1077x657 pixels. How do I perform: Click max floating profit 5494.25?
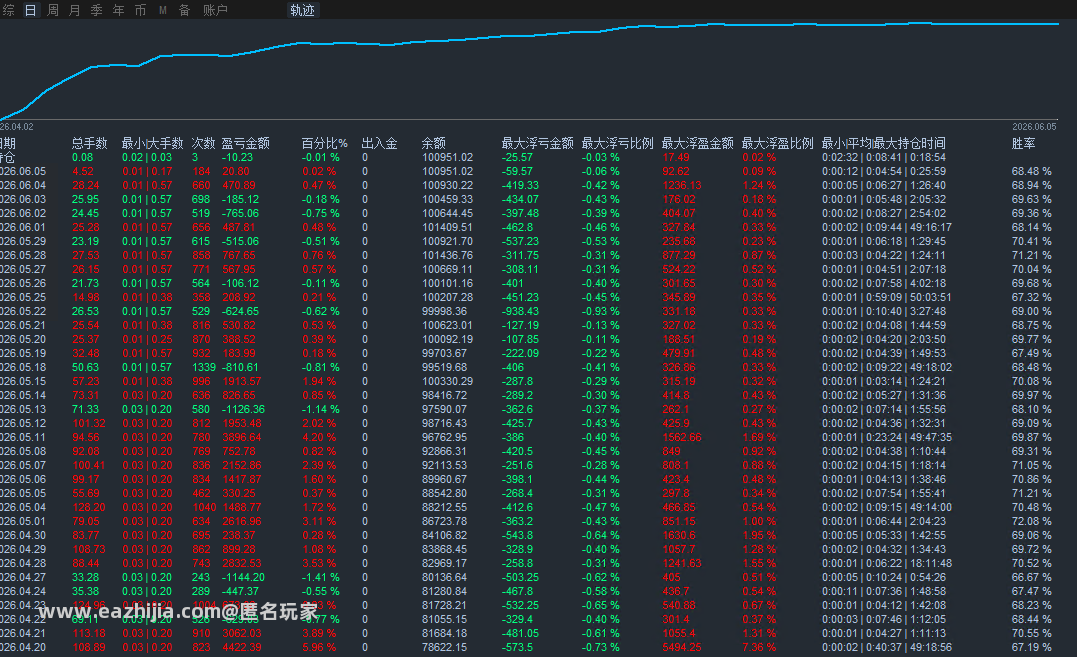click(681, 647)
